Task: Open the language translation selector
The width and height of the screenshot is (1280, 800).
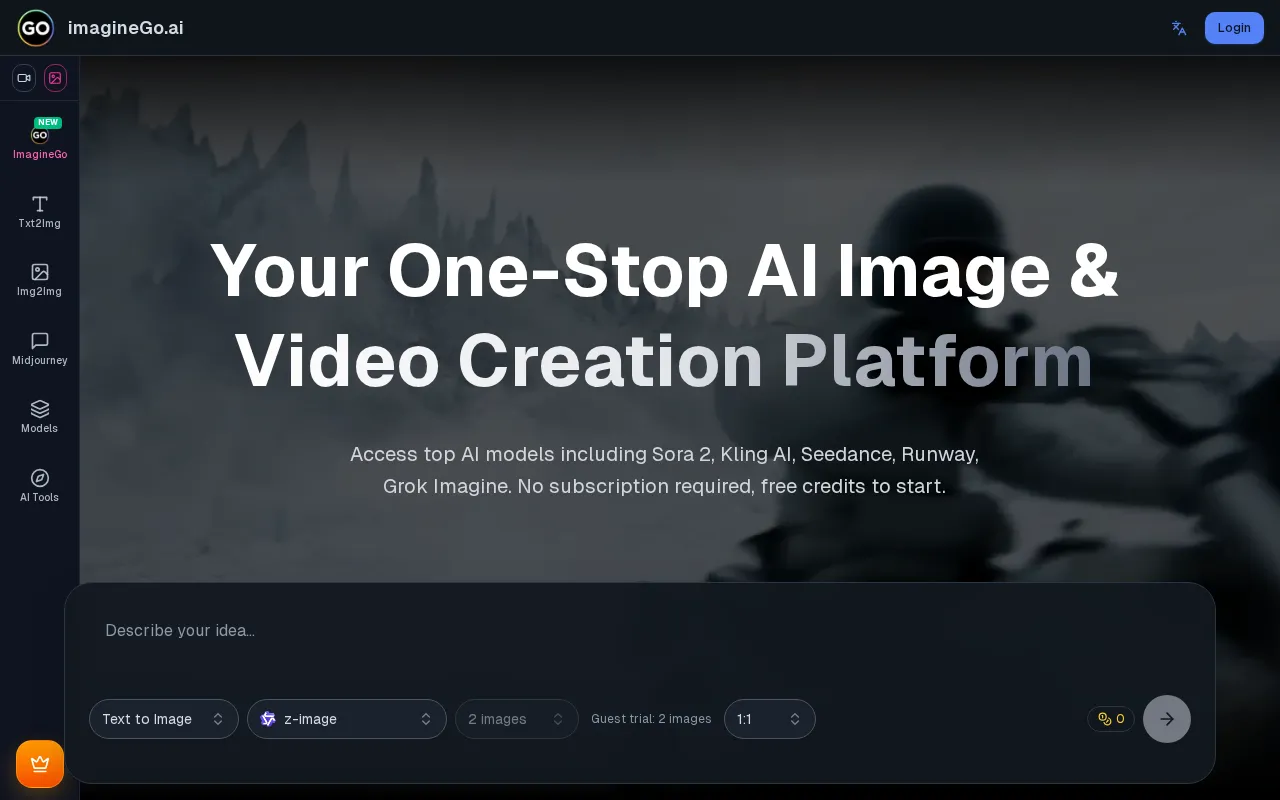Action: [1179, 28]
